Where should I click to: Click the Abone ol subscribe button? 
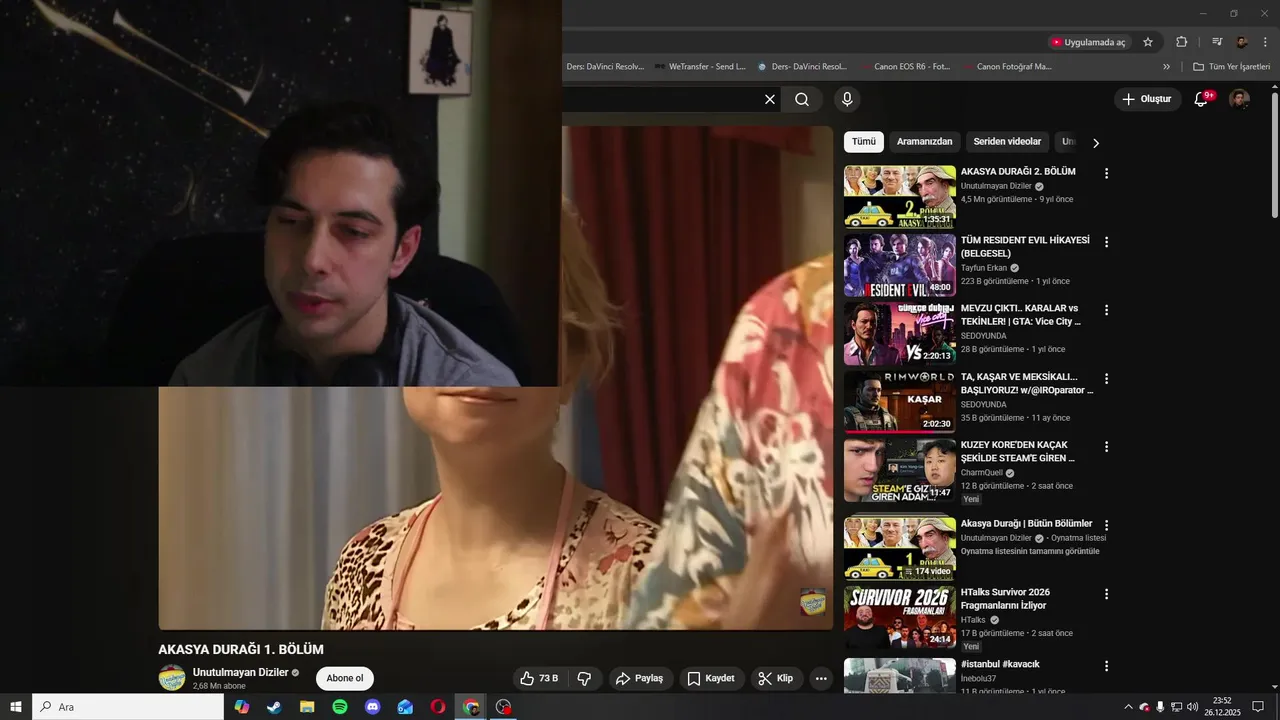point(345,678)
